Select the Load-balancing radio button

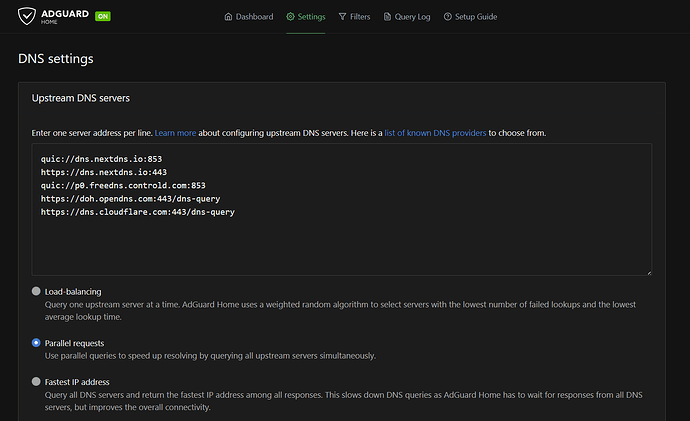point(36,291)
